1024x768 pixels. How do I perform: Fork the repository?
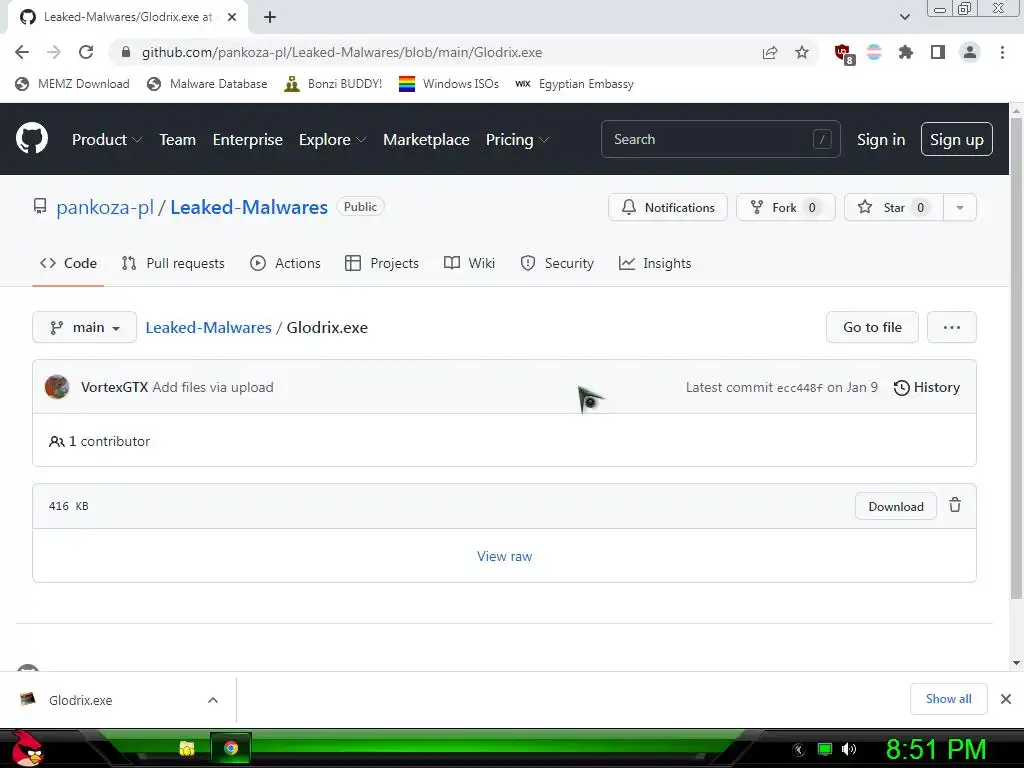(x=786, y=207)
